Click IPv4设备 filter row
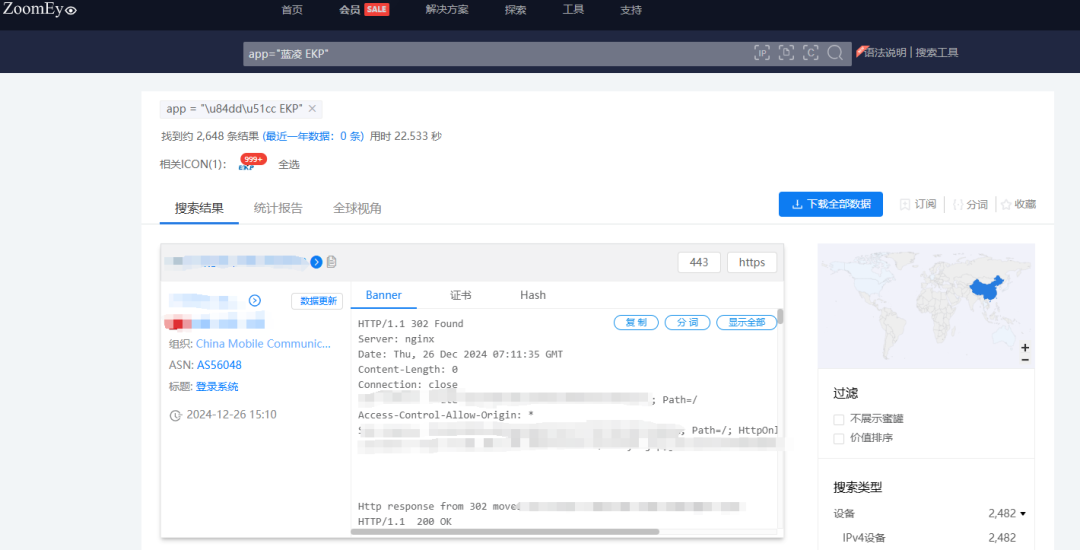The height and width of the screenshot is (550, 1080). [926, 538]
